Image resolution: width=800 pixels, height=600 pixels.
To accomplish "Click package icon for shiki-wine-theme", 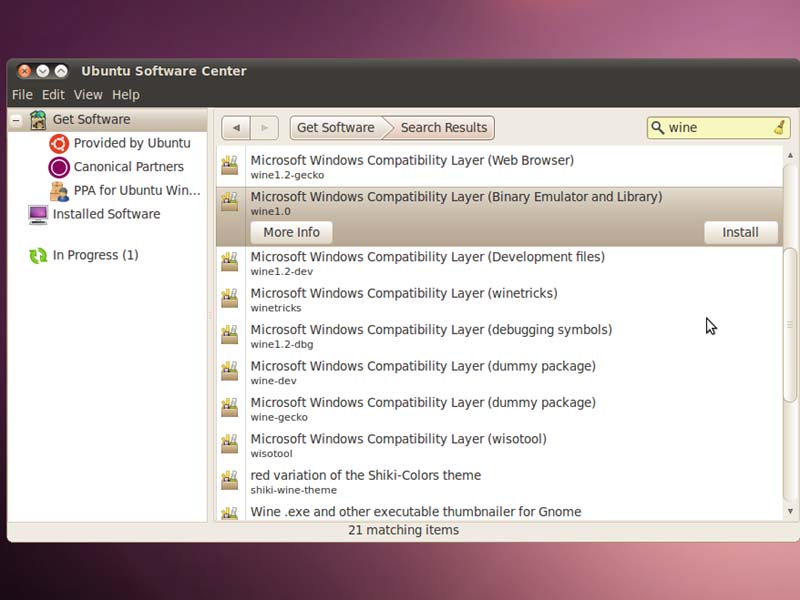I will (230, 481).
